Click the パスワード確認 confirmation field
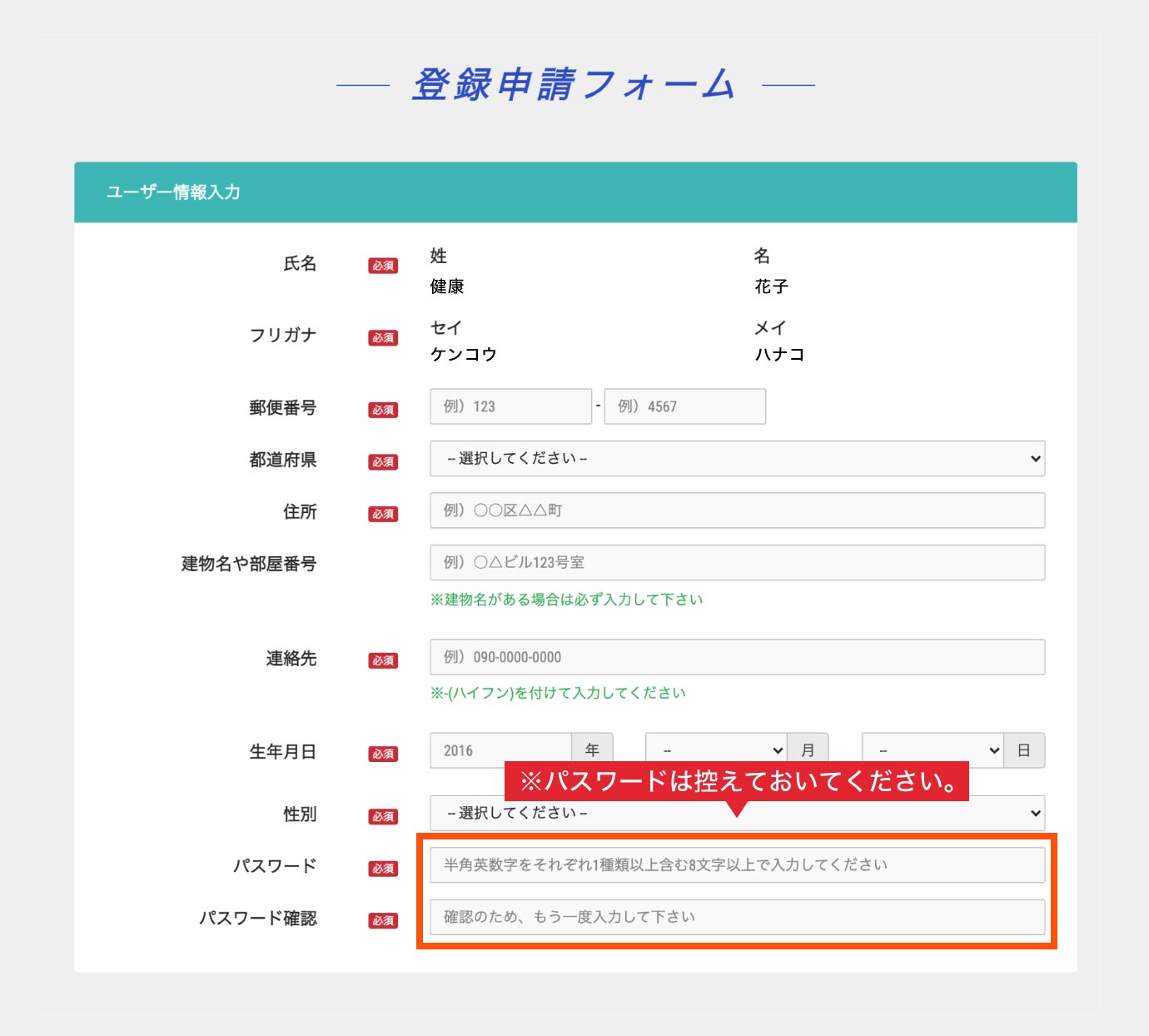The width and height of the screenshot is (1149, 1036). pyautogui.click(x=737, y=917)
